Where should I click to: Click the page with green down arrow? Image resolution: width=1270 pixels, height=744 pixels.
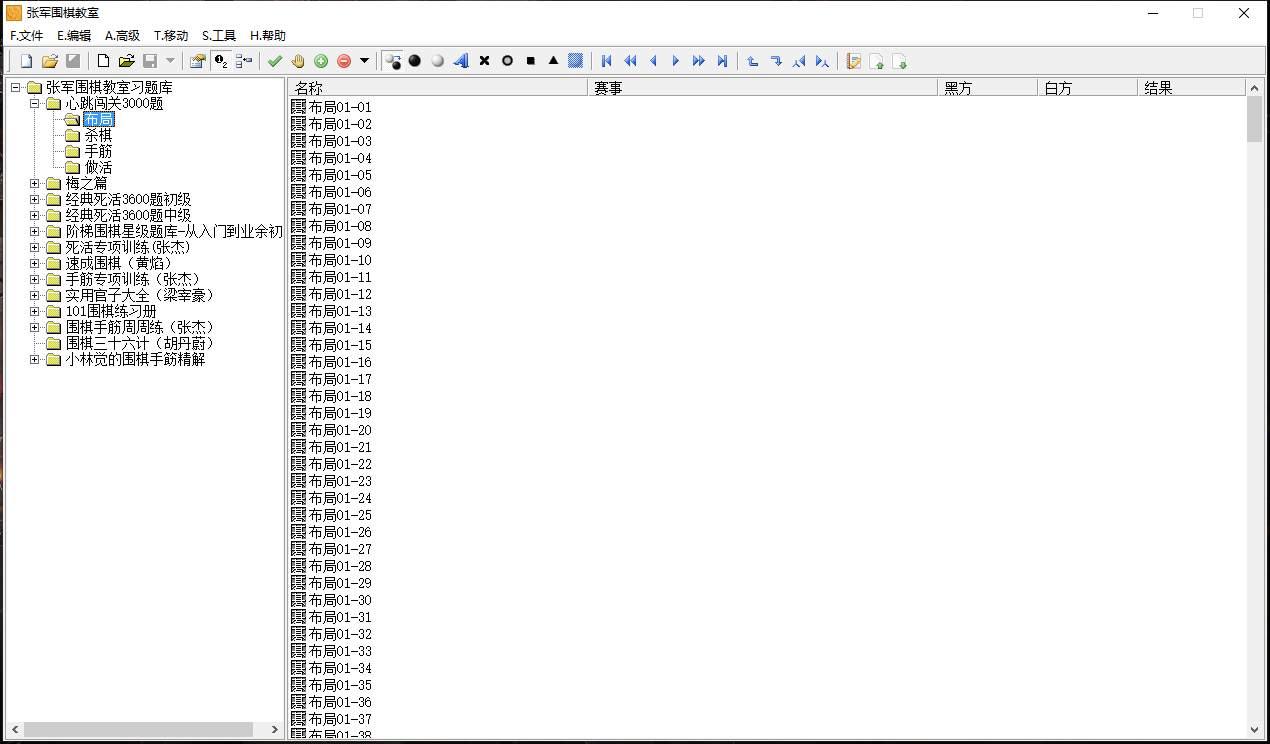(900, 61)
